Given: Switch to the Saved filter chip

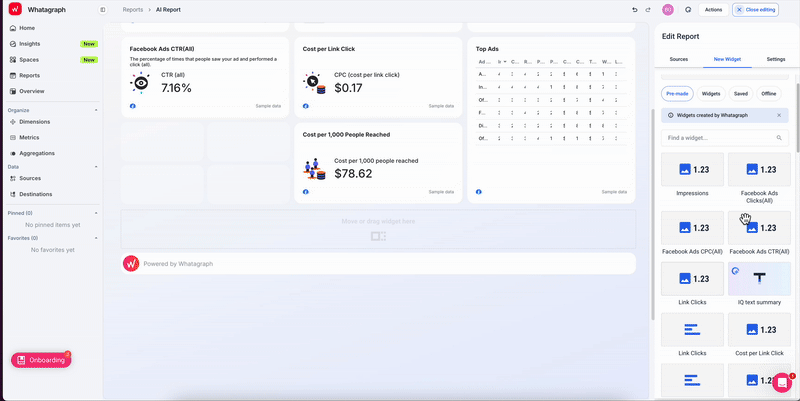Looking at the screenshot, I should [x=740, y=93].
